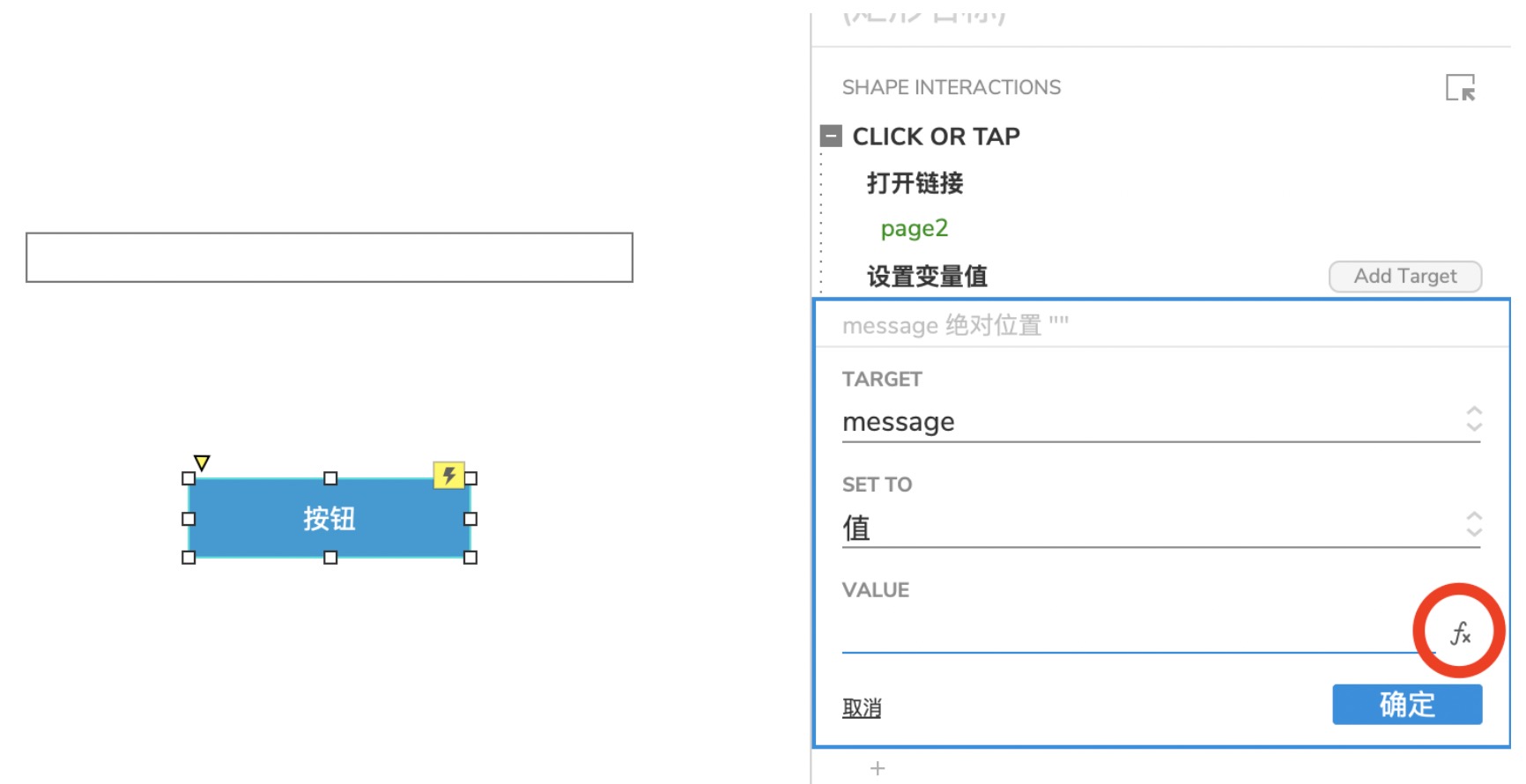This screenshot has height=784, width=1526.
Task: Select the 打开链接 action
Action: click(x=915, y=183)
